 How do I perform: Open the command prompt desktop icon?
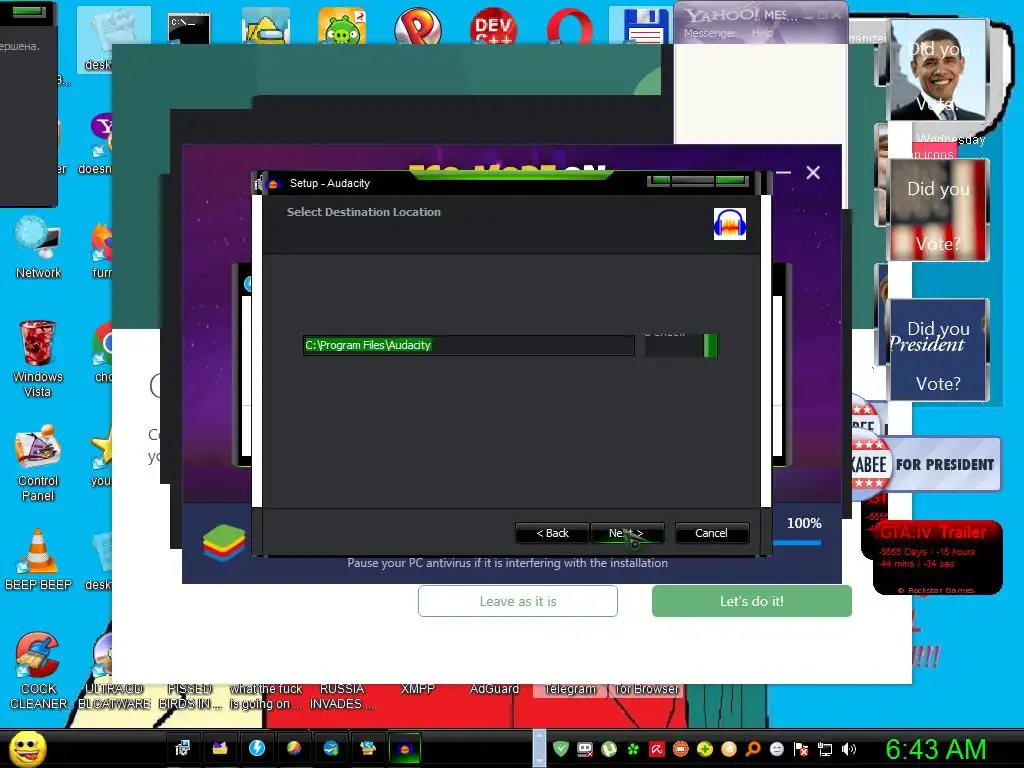[x=189, y=27]
